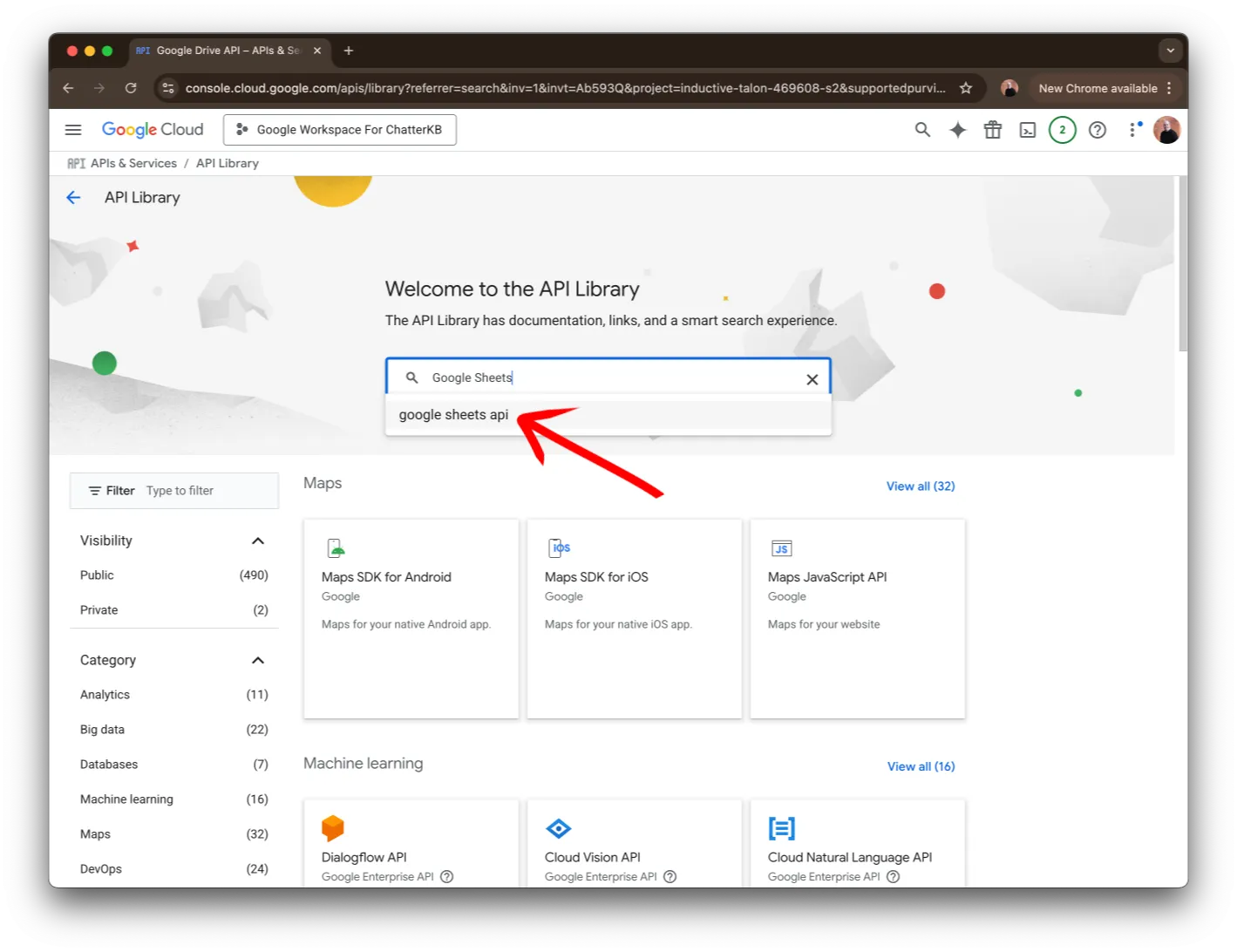This screenshot has width=1237, height=952.
Task: Open Maps JavaScript API card title
Action: [827, 577]
